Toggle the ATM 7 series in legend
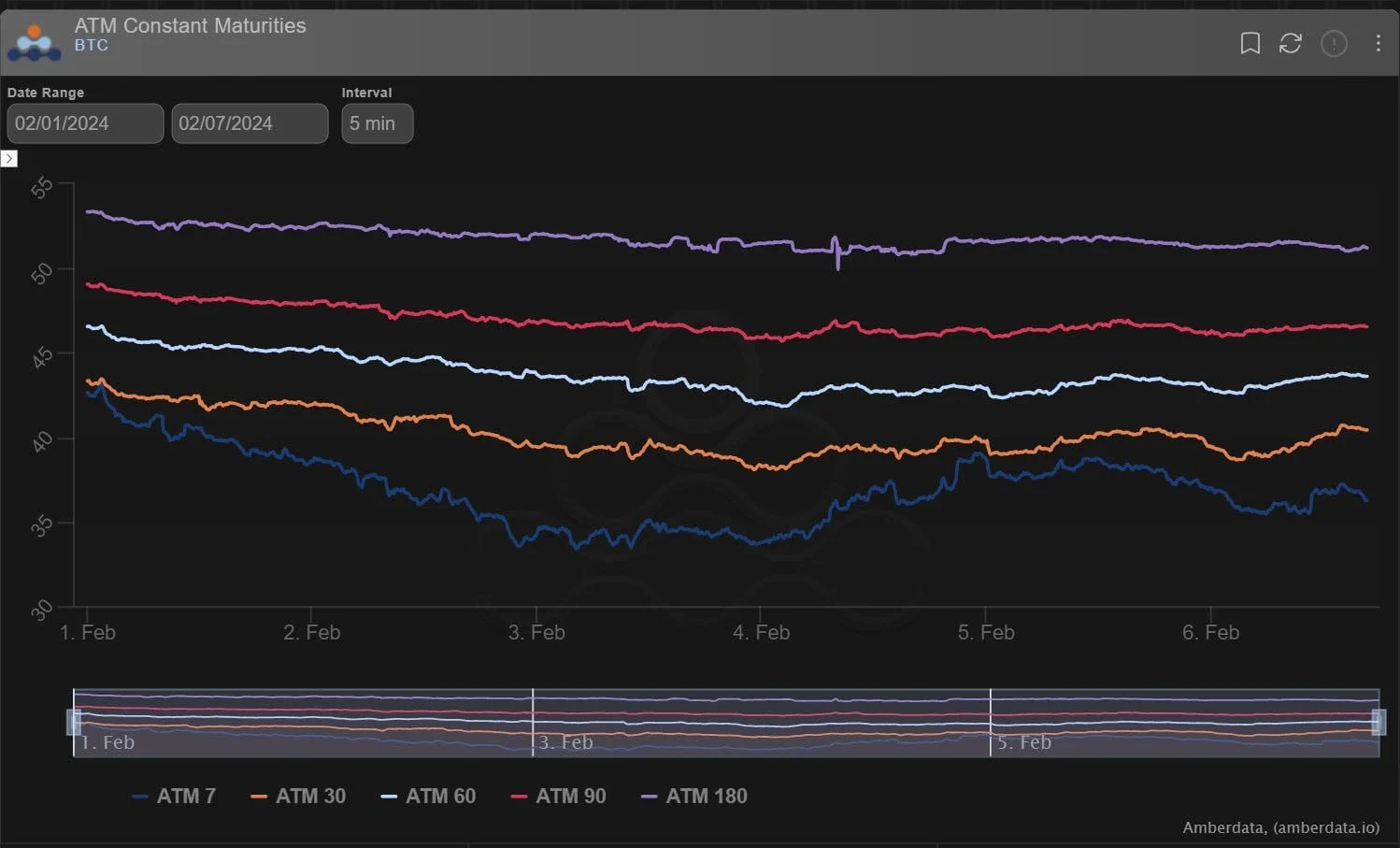1400x848 pixels. (x=174, y=797)
